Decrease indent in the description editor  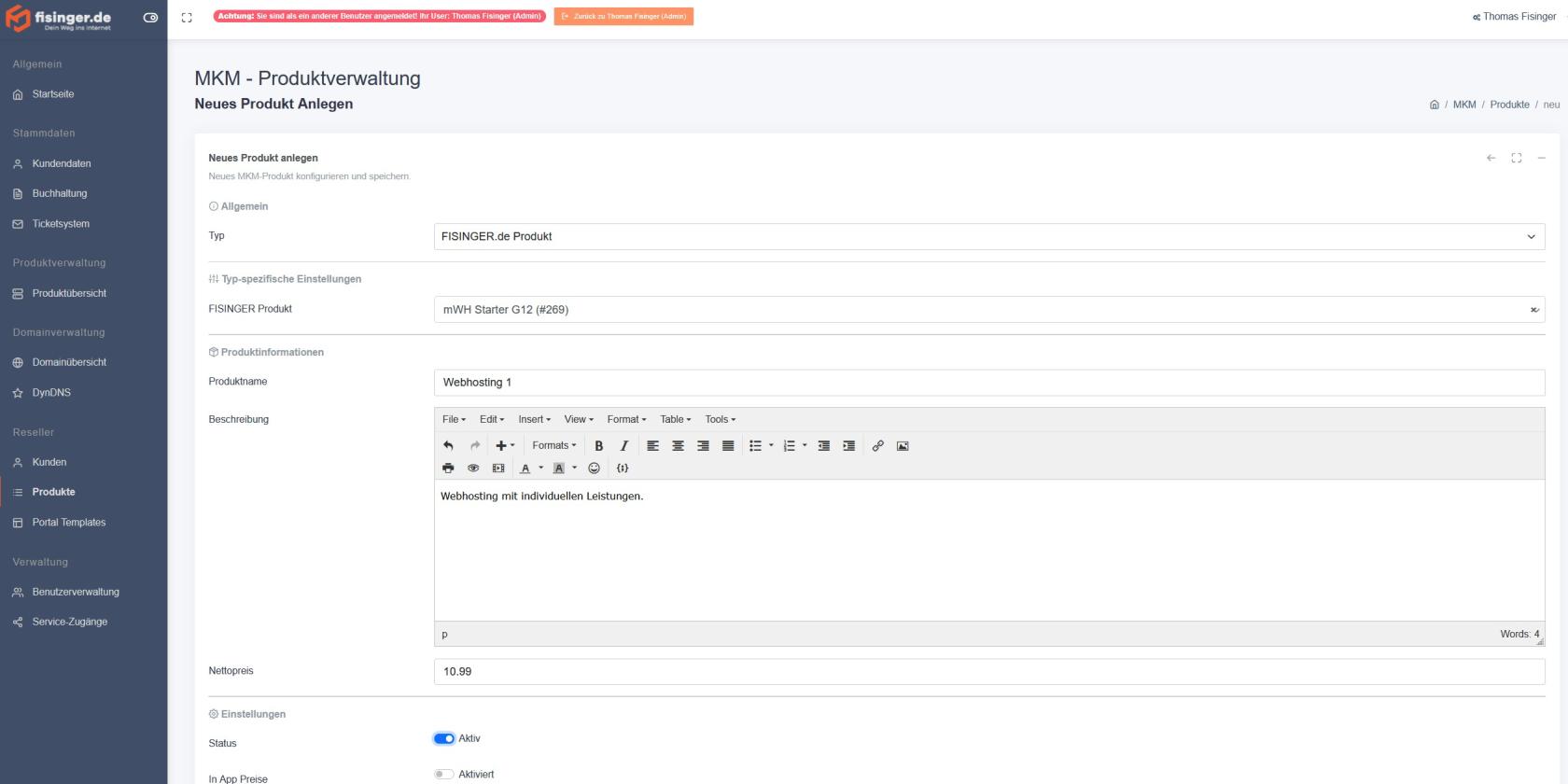pyautogui.click(x=823, y=446)
